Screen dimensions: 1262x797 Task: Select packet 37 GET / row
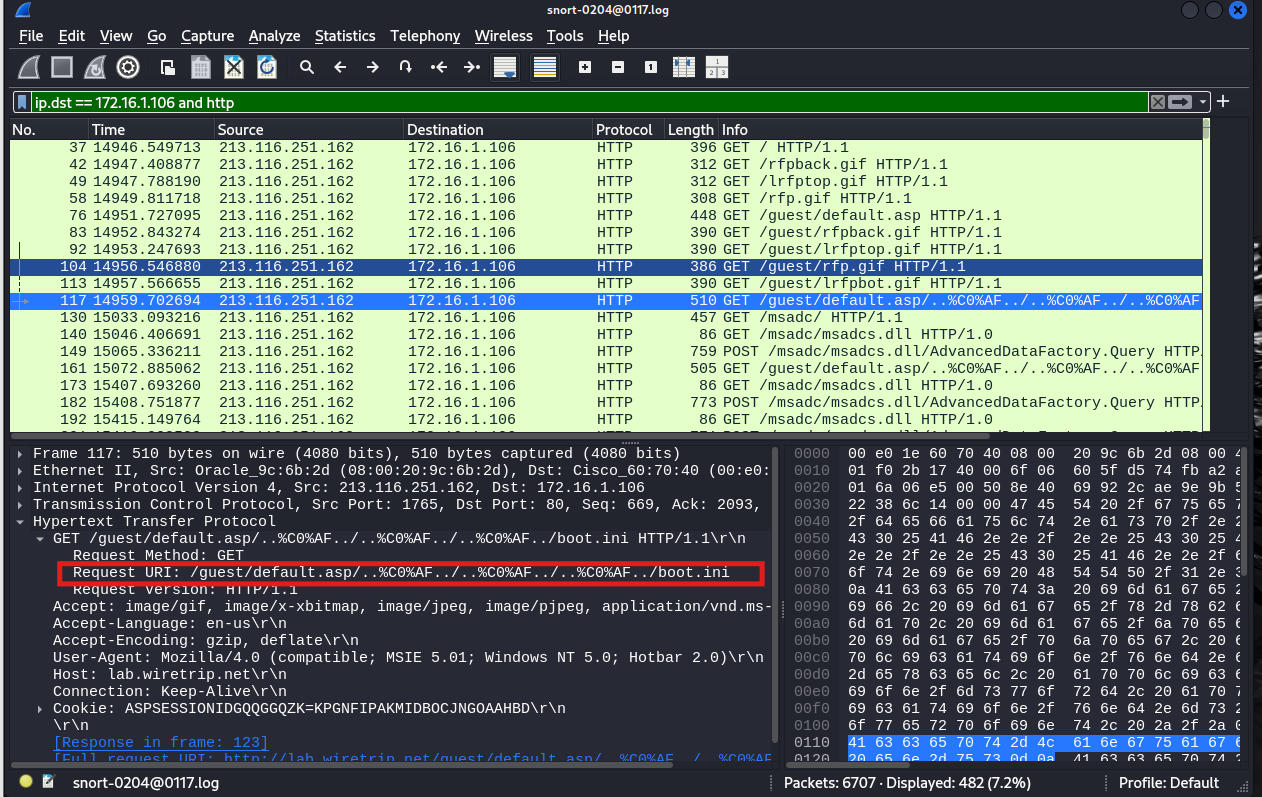(x=606, y=148)
